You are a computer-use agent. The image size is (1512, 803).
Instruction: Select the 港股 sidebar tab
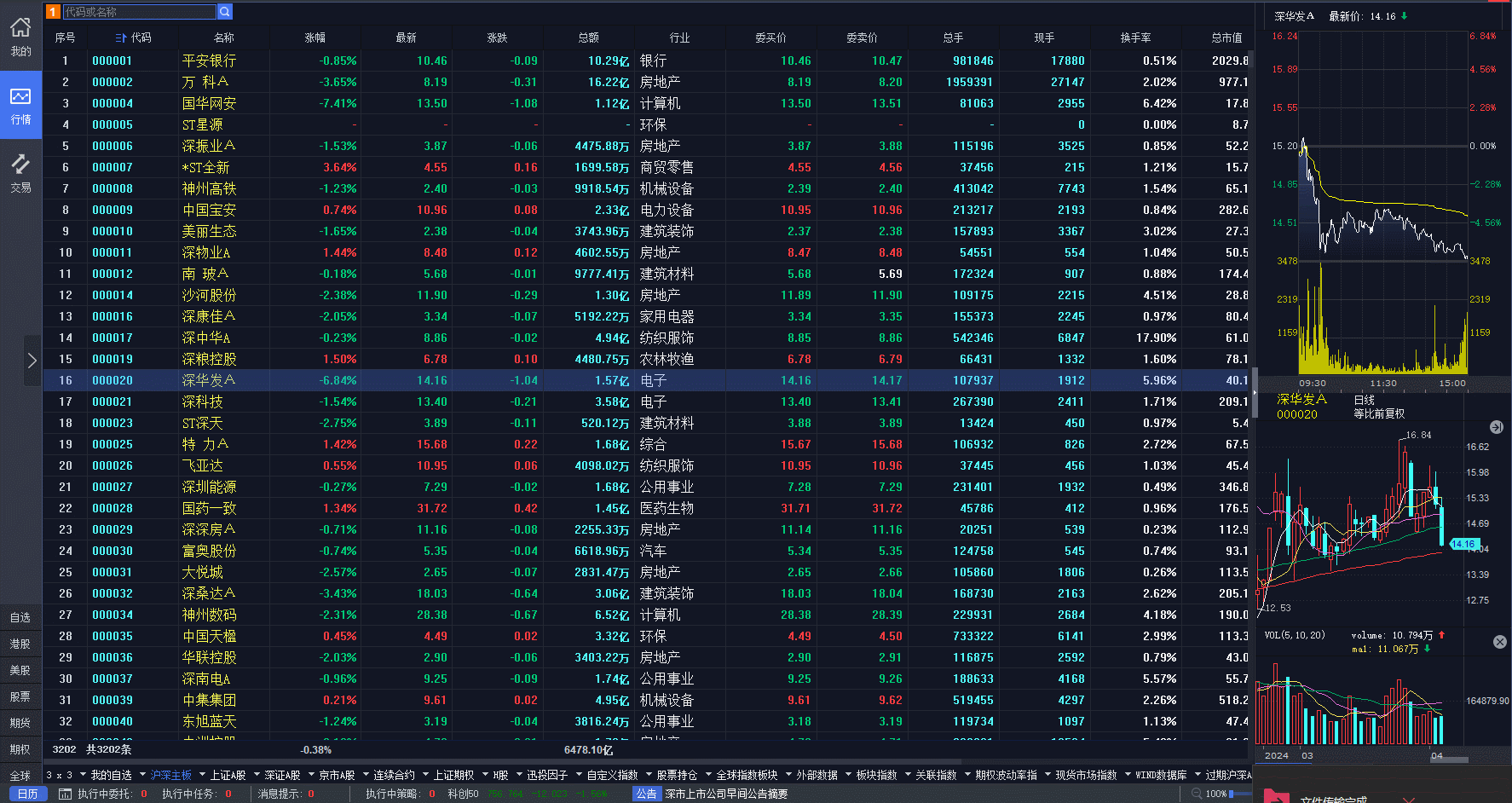(20, 644)
